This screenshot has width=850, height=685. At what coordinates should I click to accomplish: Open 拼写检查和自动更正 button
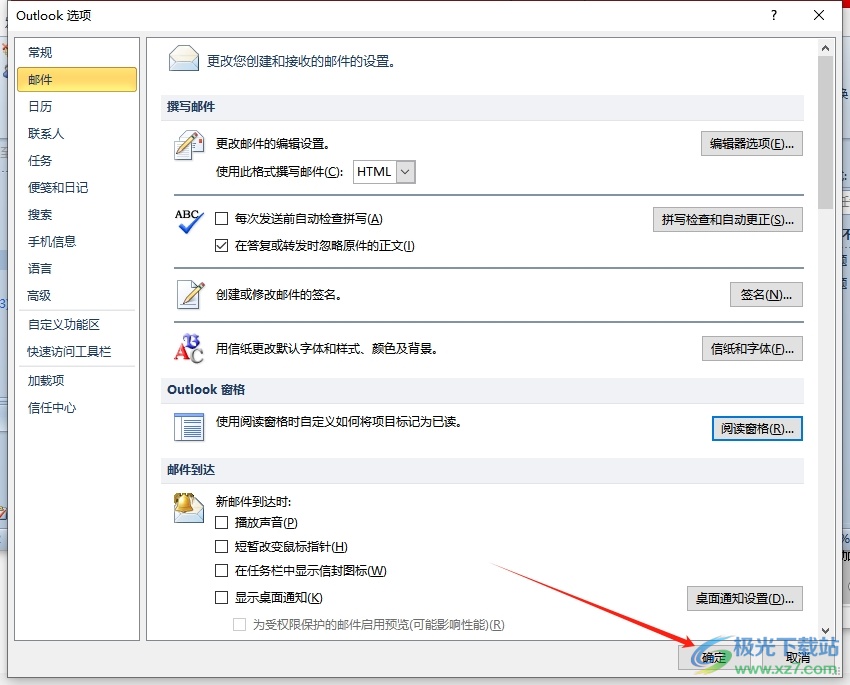(727, 219)
